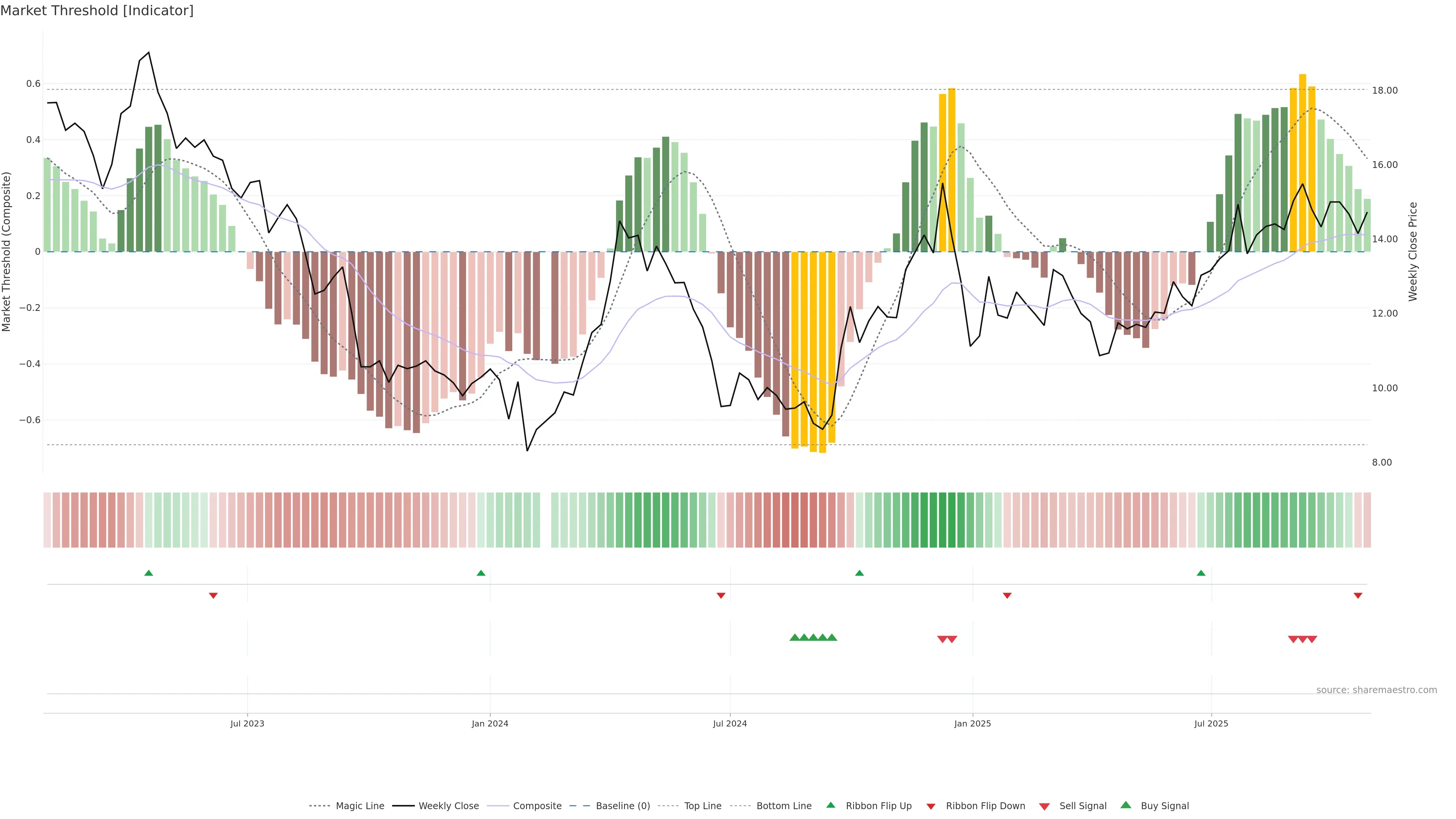Click the Market Threshold [Indicator] title

[x=97, y=11]
